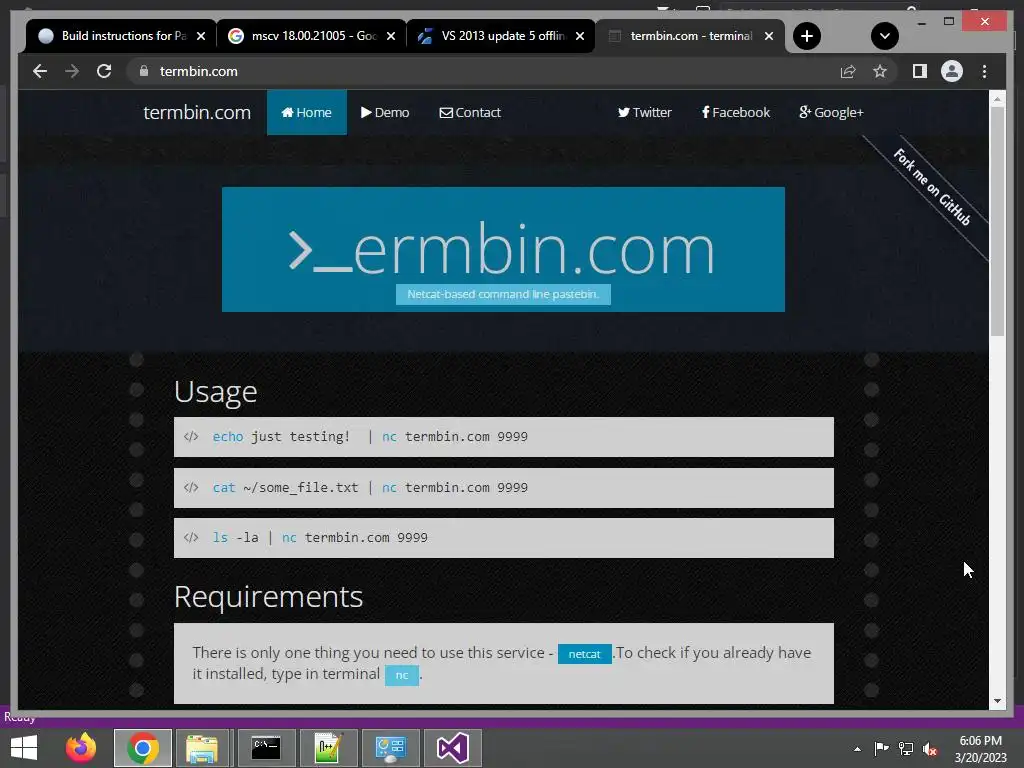
Task: Click the muted volume tray icon
Action: (930, 749)
